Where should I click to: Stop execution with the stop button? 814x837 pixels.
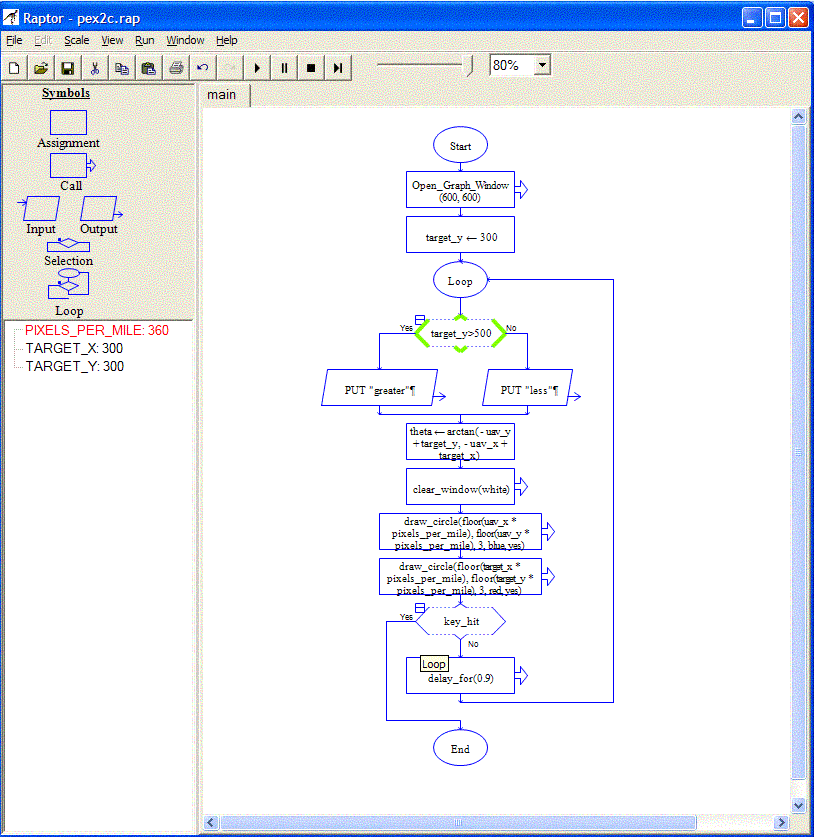pos(311,68)
